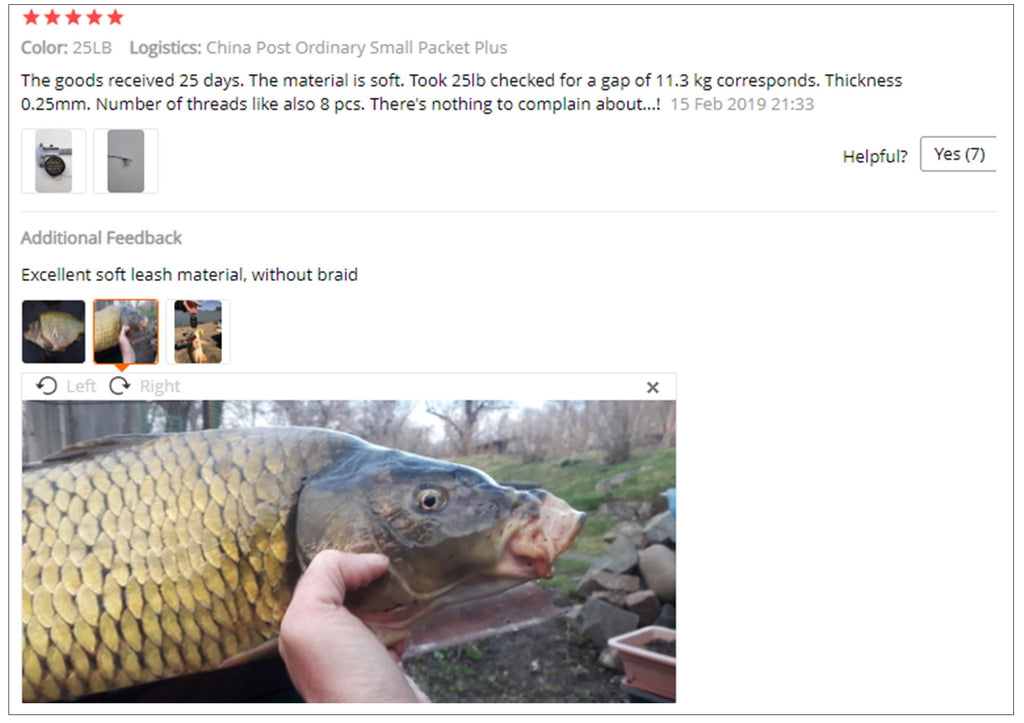Click the Left rotate label
Image resolution: width=1024 pixels, height=723 pixels.
(x=81, y=387)
